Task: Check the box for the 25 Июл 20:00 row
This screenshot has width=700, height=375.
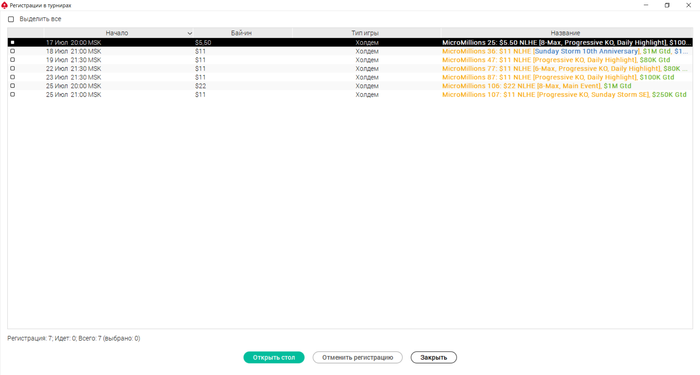Action: 12,86
